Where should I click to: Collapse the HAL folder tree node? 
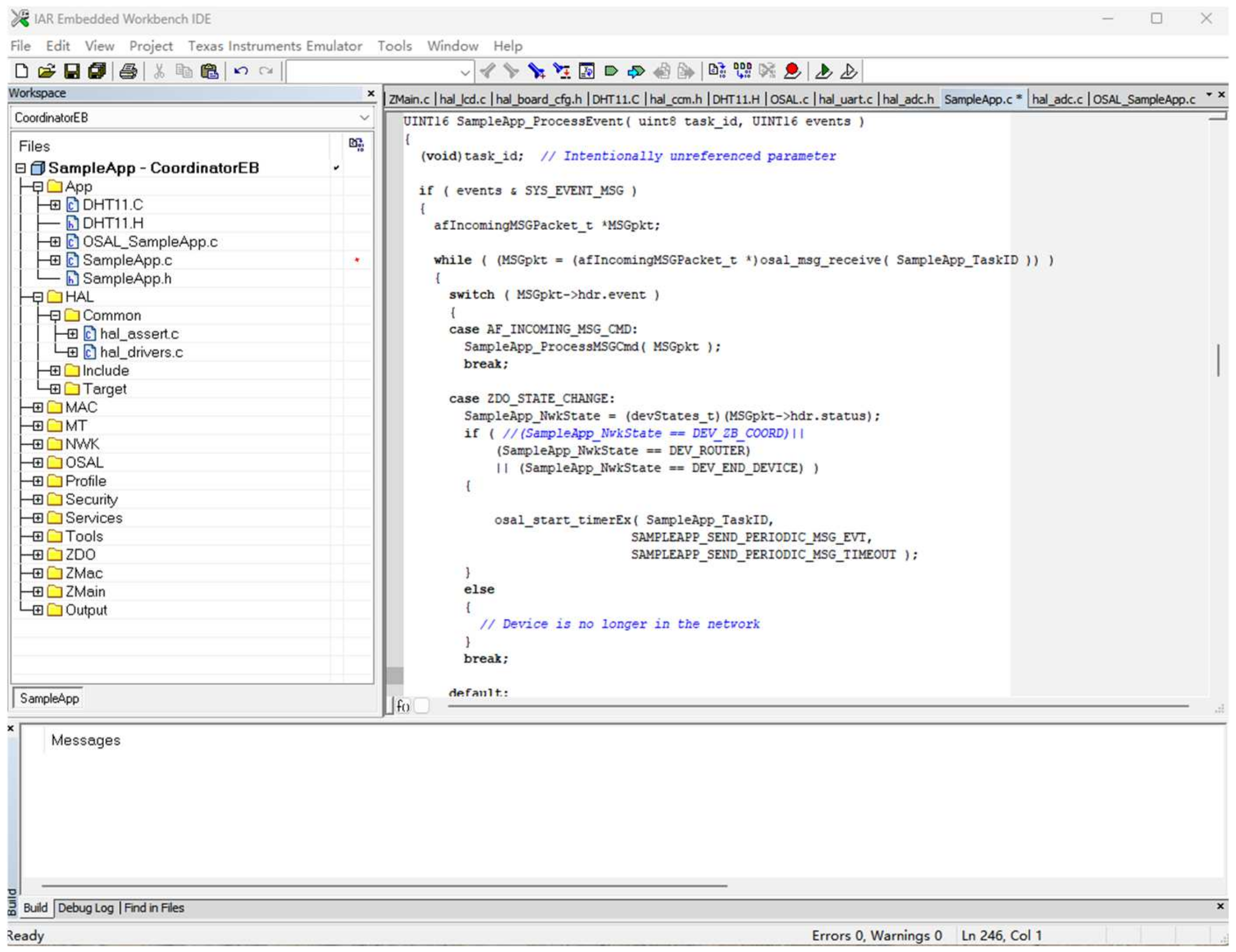point(38,297)
